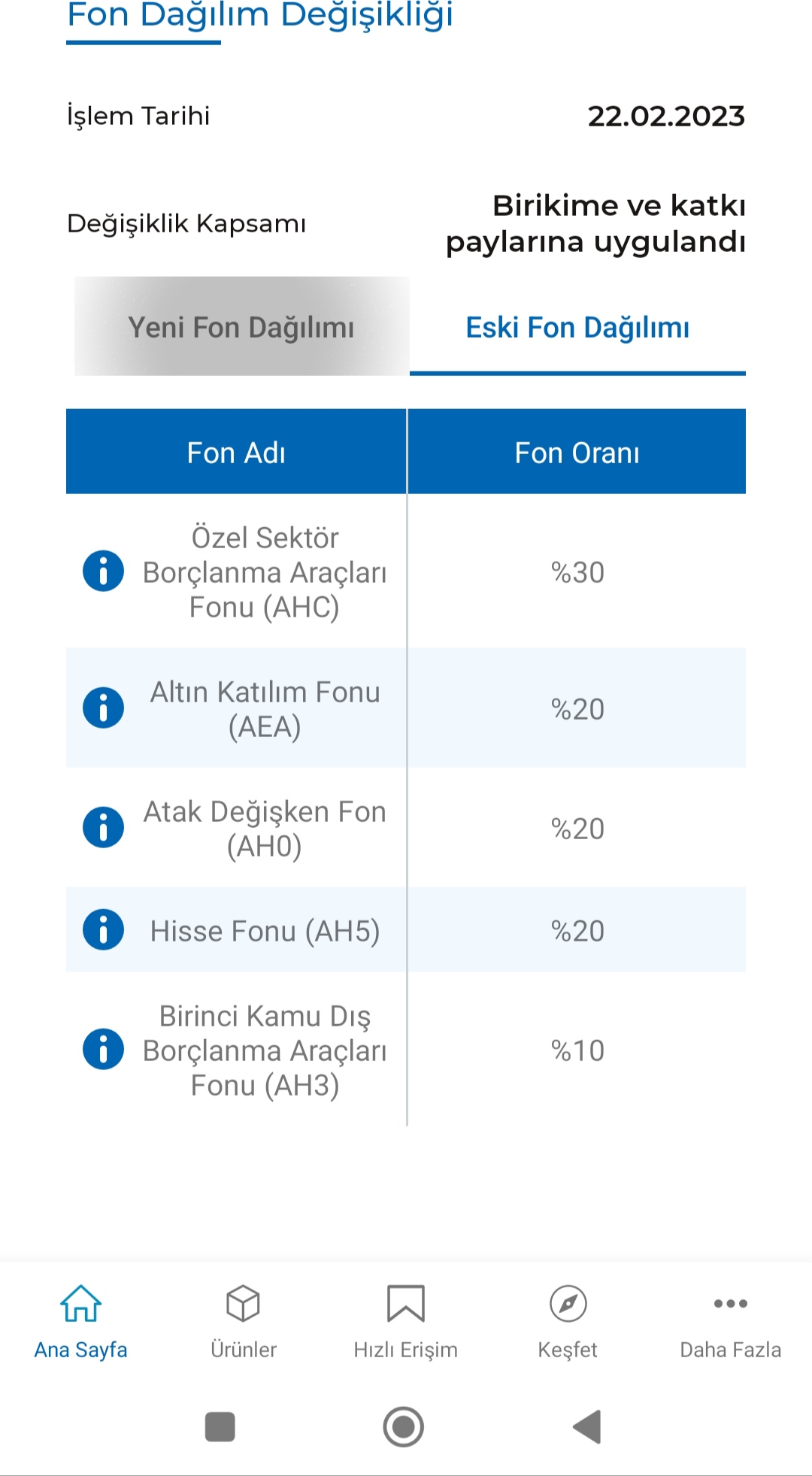Screen dimensions: 812x1476
Task: Tap info icon beside Hisse Fonu (AH5)
Action: point(103,930)
